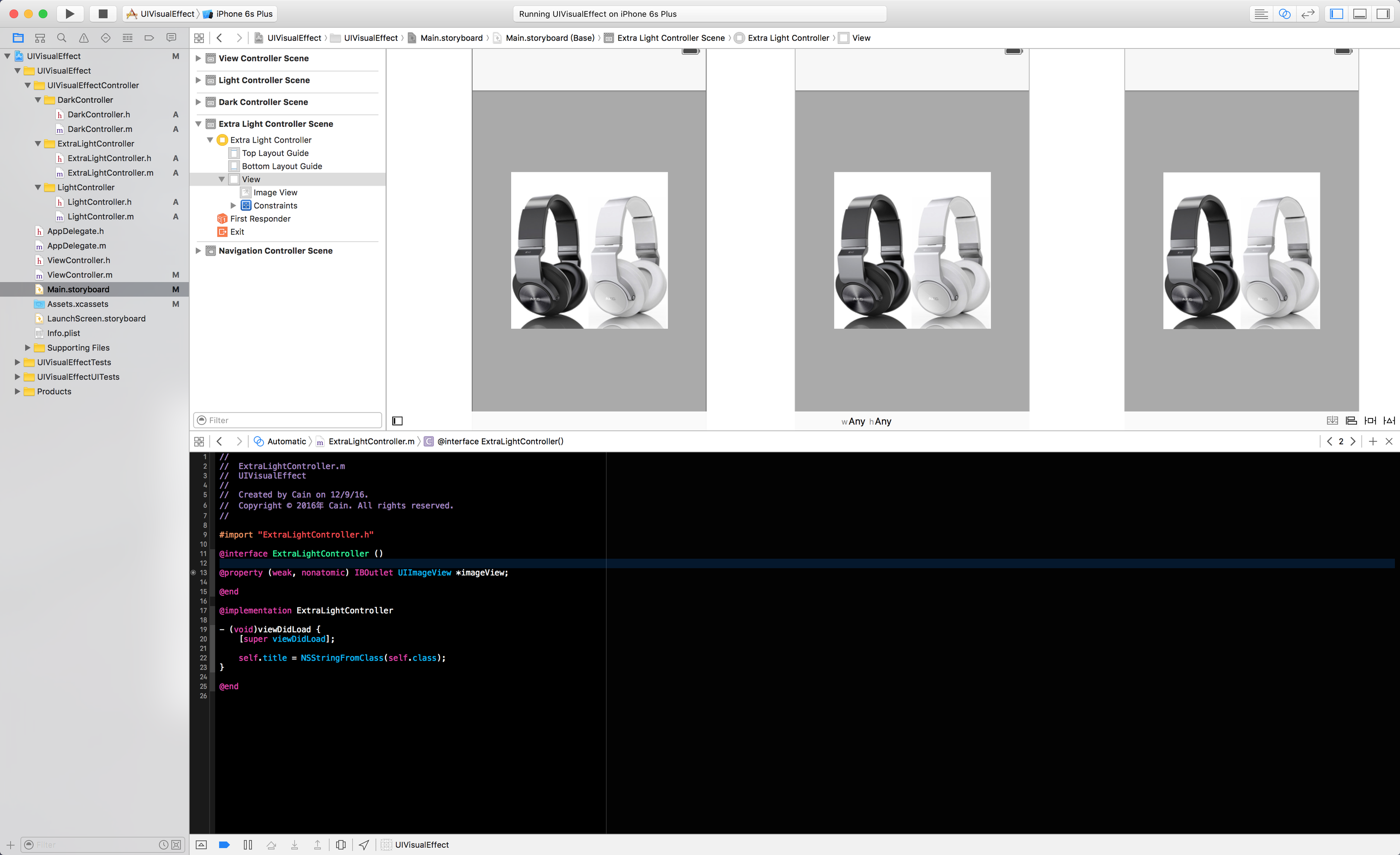Hide the Navigator panel
Screen dimensions: 1400x855
click(1337, 13)
